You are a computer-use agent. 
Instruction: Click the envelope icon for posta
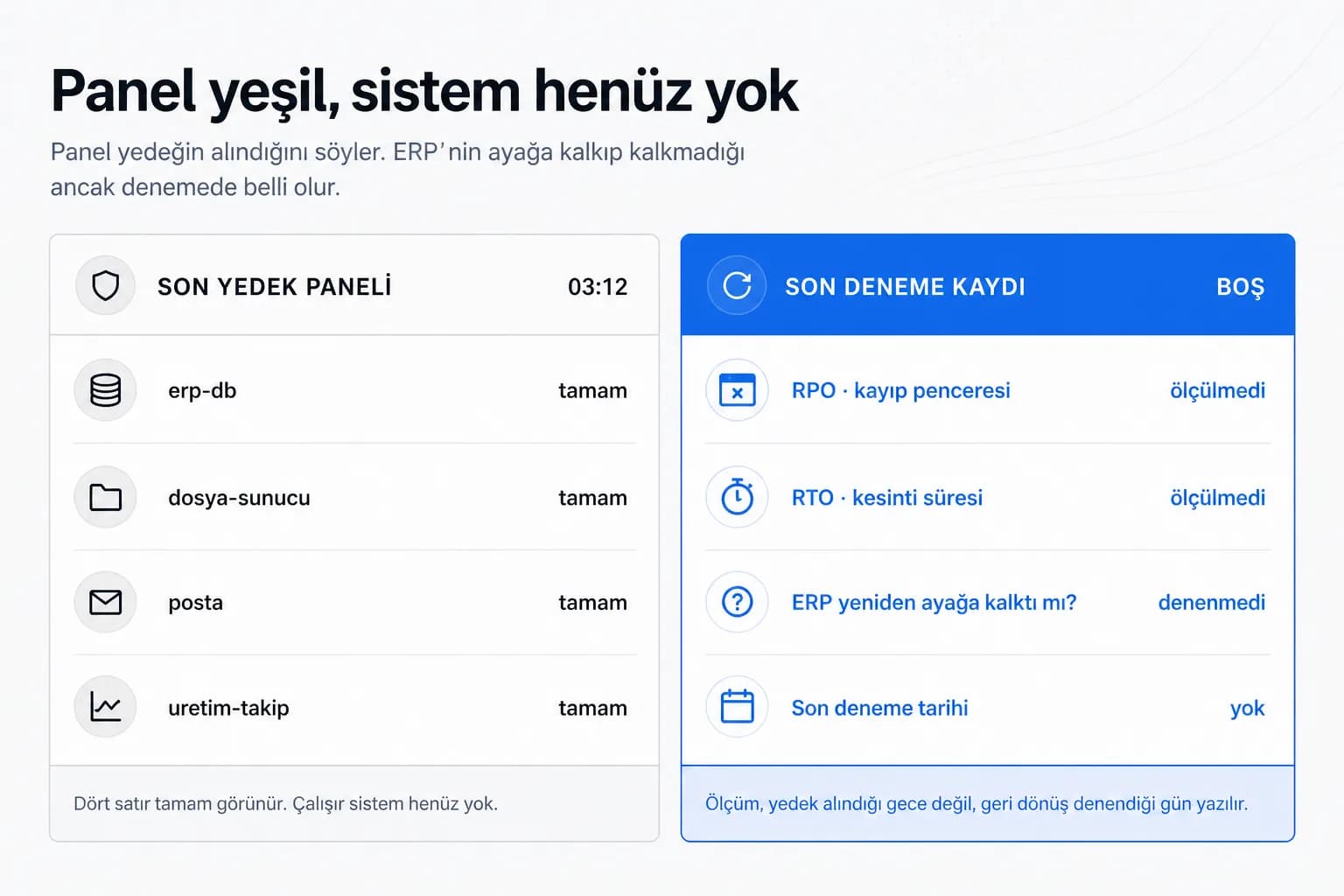106,602
